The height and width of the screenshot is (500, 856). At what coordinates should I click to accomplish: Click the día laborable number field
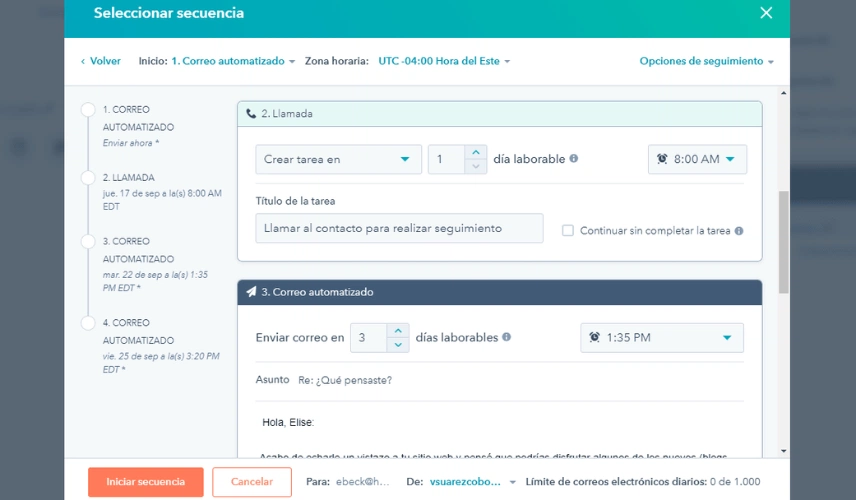click(447, 159)
